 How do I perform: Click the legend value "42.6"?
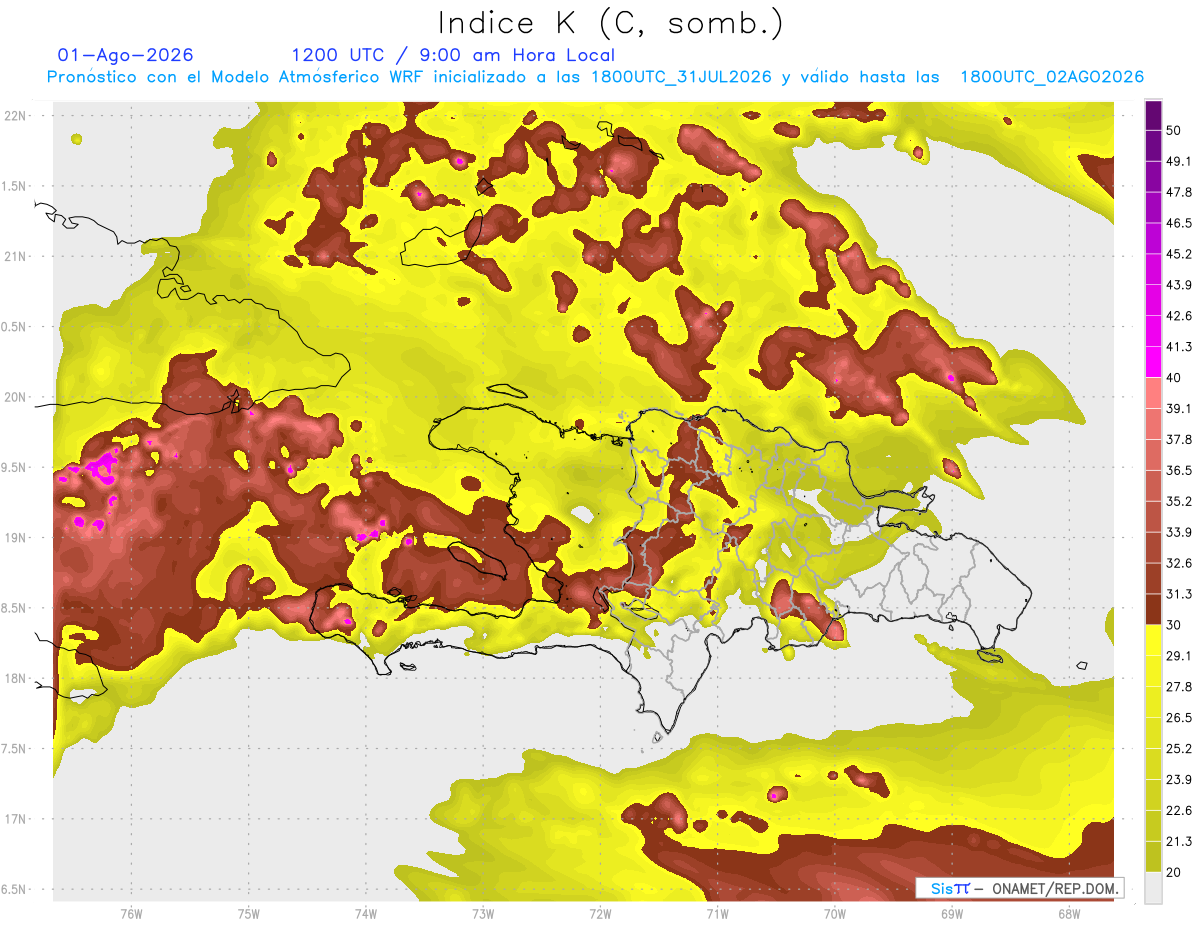(1179, 316)
